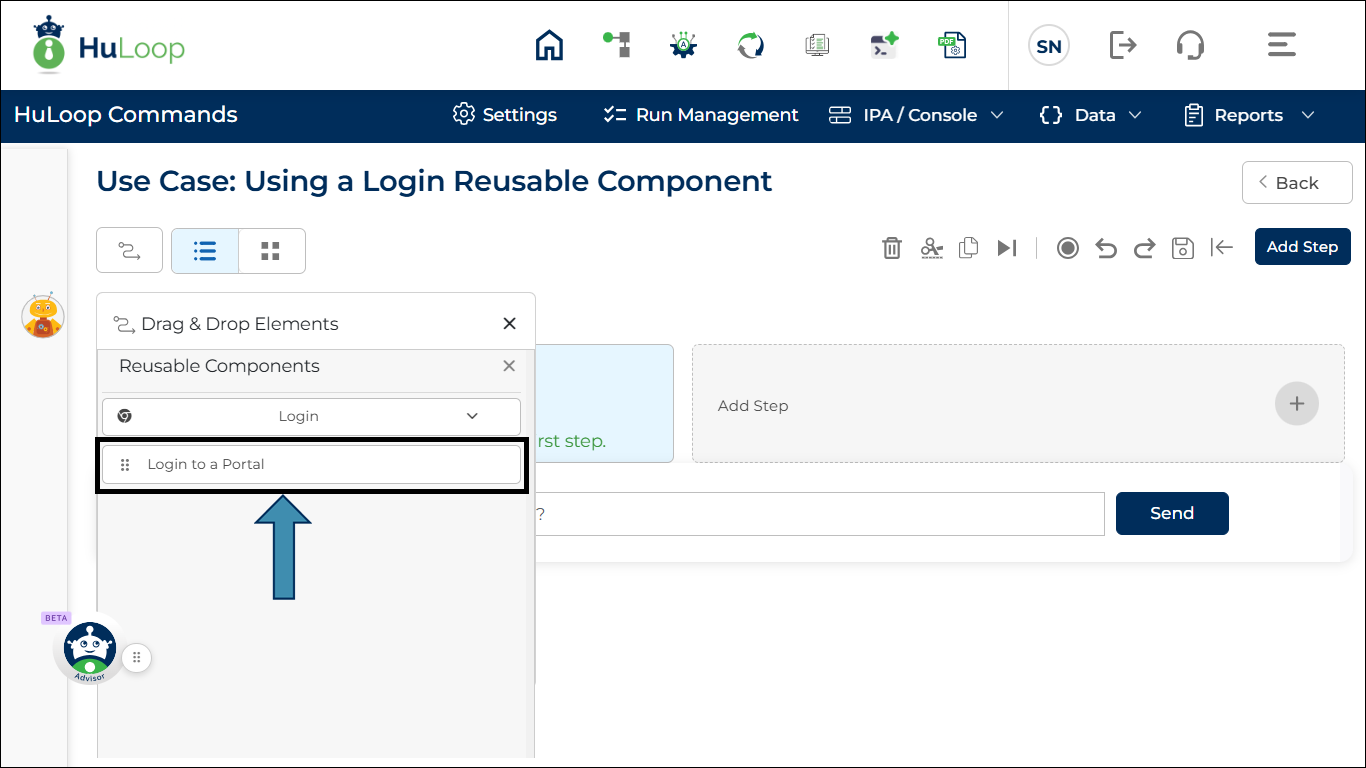
Task: Select the Automation gear icon in the header
Action: coord(682,45)
